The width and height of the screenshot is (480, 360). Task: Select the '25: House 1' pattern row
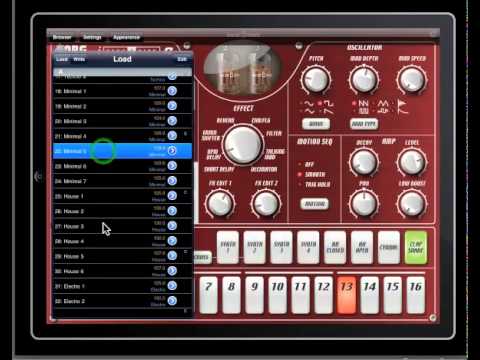tap(122, 196)
